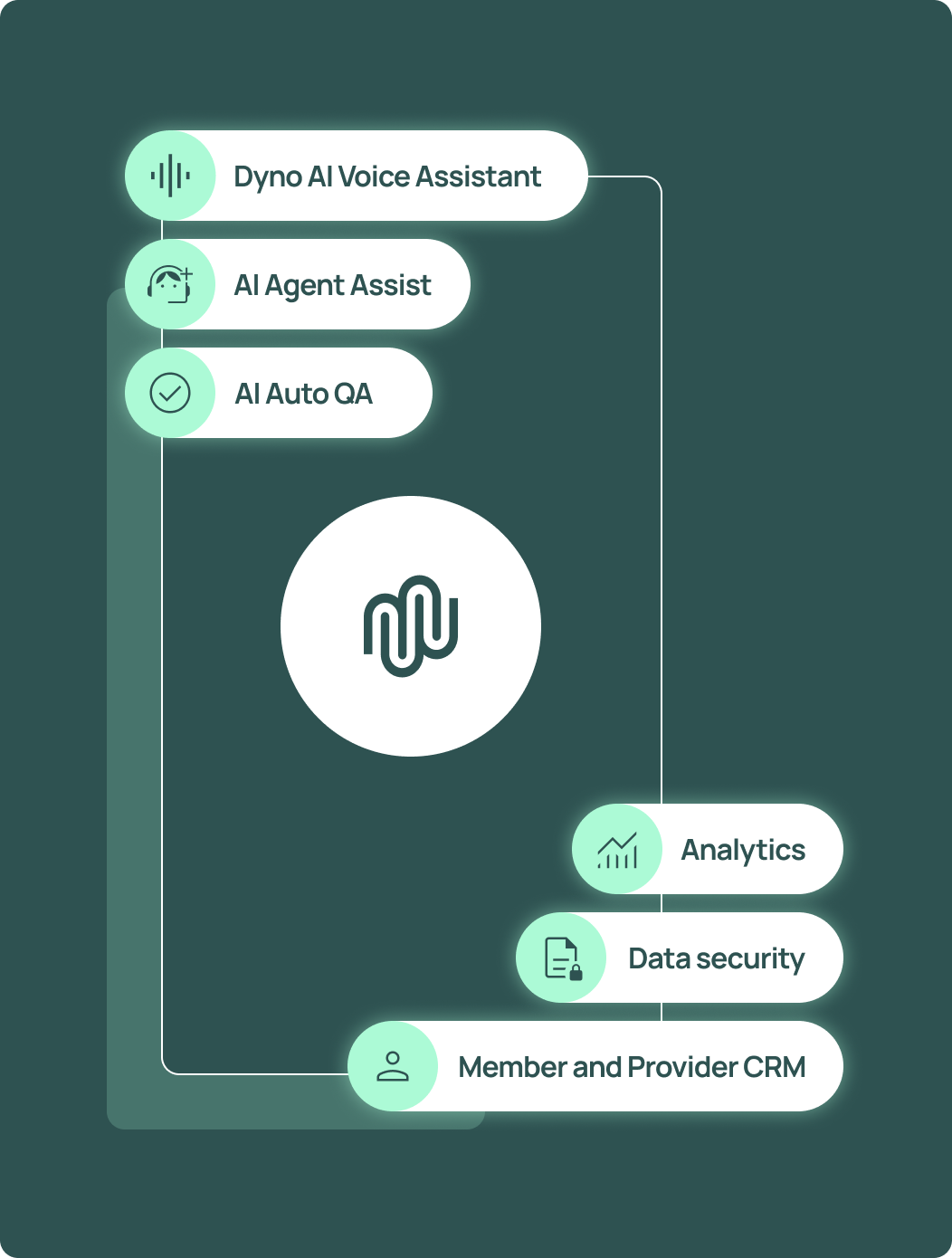Click the AI Agent Assist text
Image resolution: width=952 pixels, height=1258 pixels.
332,285
